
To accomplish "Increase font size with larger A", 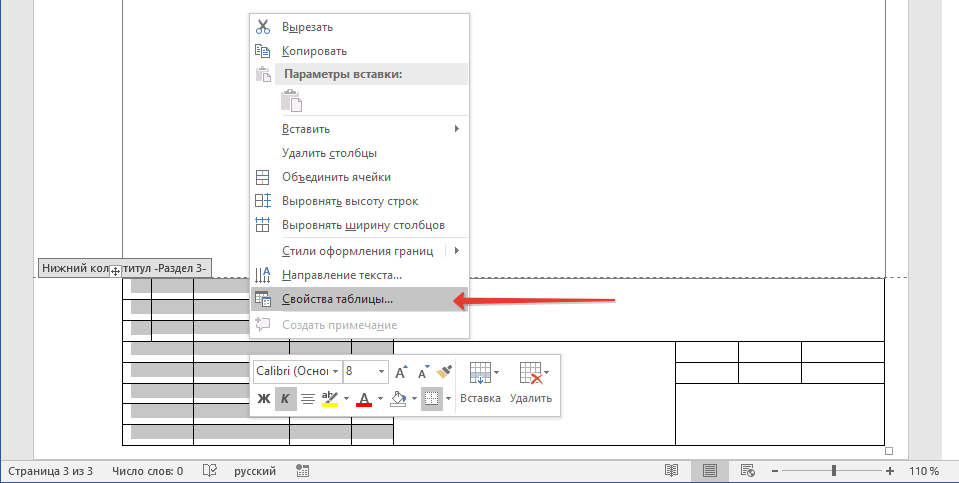I will pos(401,371).
